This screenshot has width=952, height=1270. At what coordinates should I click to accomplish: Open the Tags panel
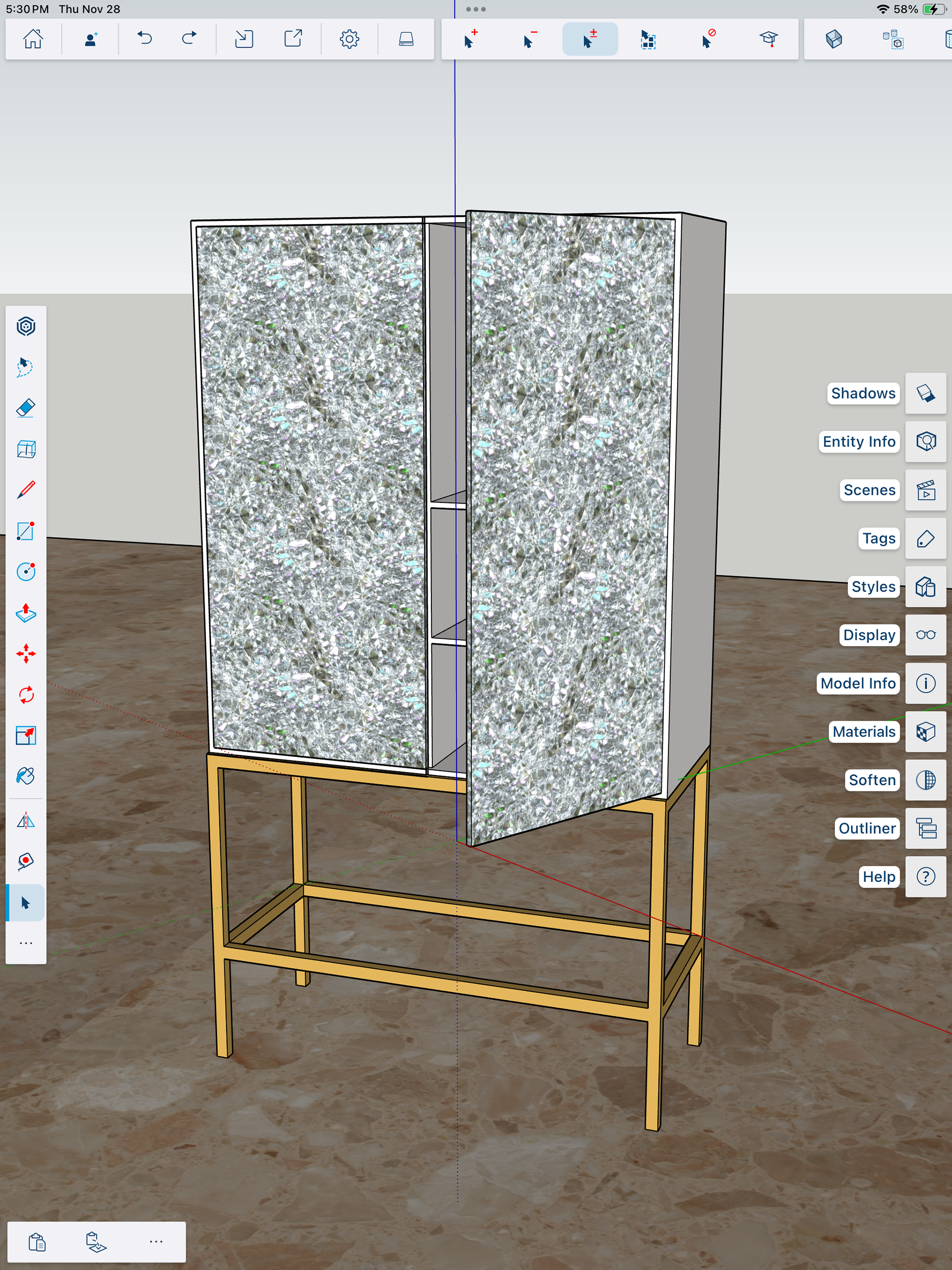pos(925,538)
